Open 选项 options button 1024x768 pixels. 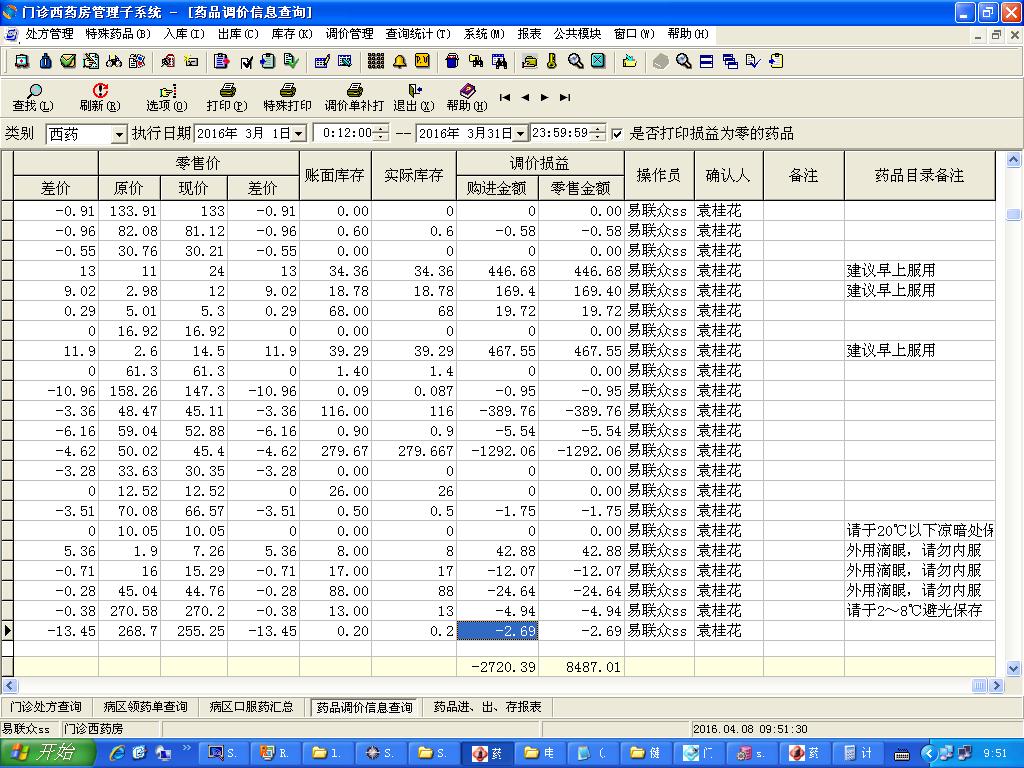pos(167,97)
